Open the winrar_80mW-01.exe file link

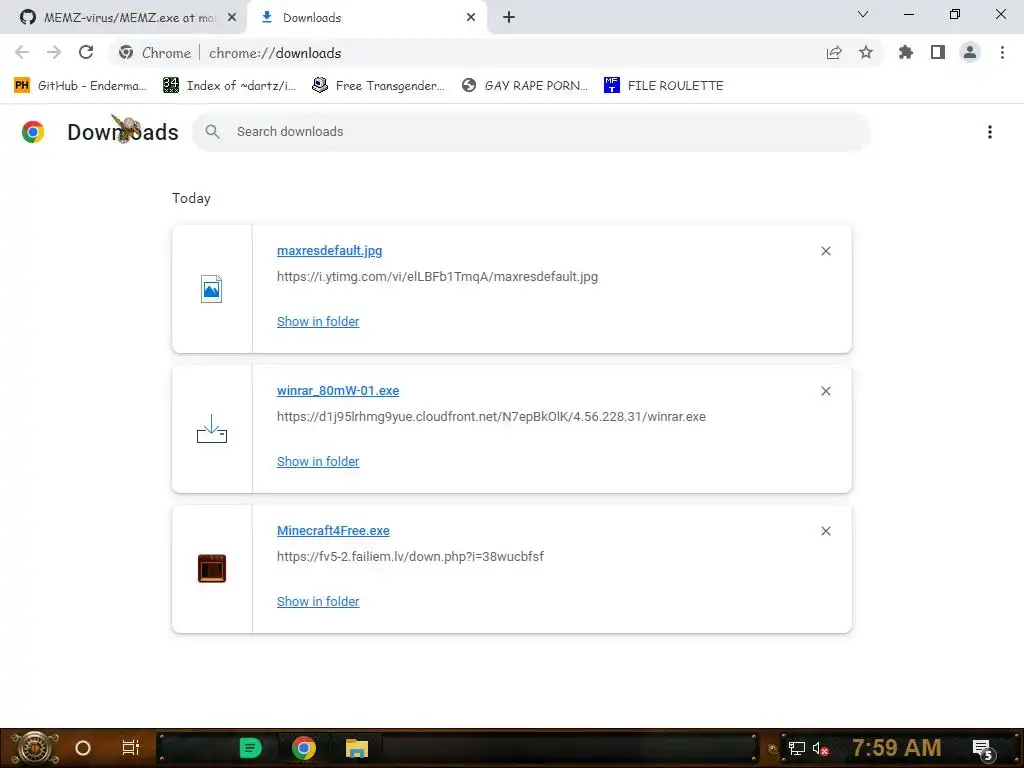pyautogui.click(x=338, y=391)
